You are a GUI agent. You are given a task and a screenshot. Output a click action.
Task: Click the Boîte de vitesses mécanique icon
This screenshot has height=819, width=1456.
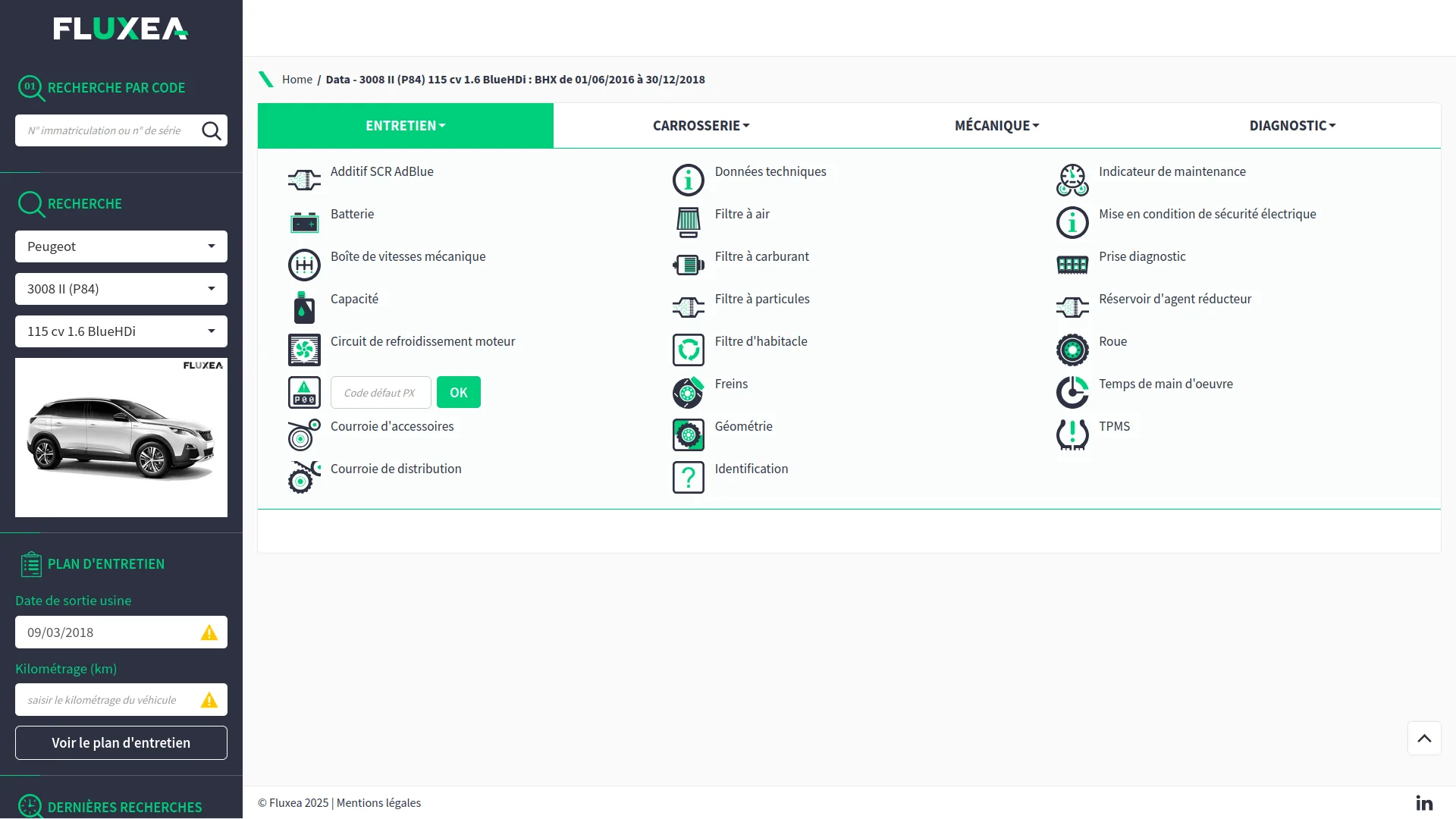[304, 265]
